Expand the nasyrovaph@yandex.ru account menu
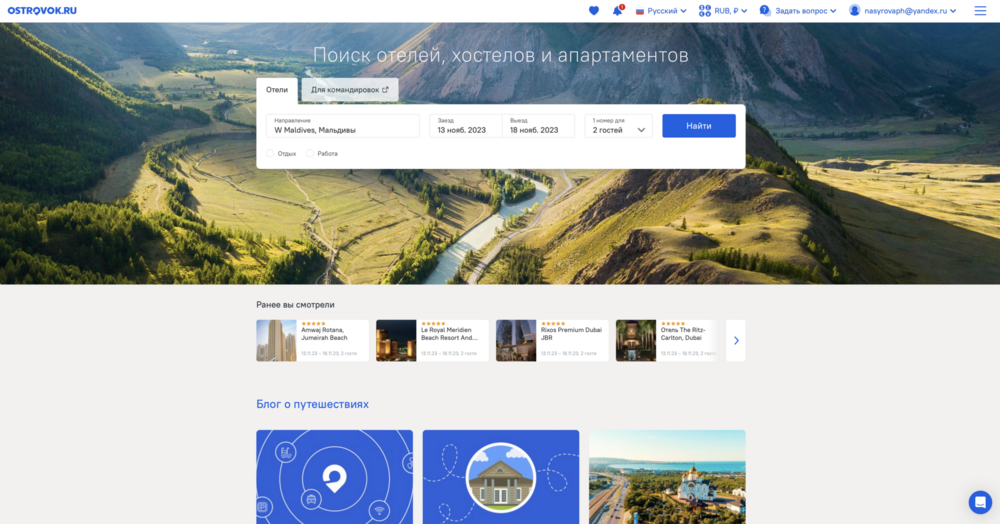This screenshot has width=1000, height=524. pyautogui.click(x=910, y=11)
